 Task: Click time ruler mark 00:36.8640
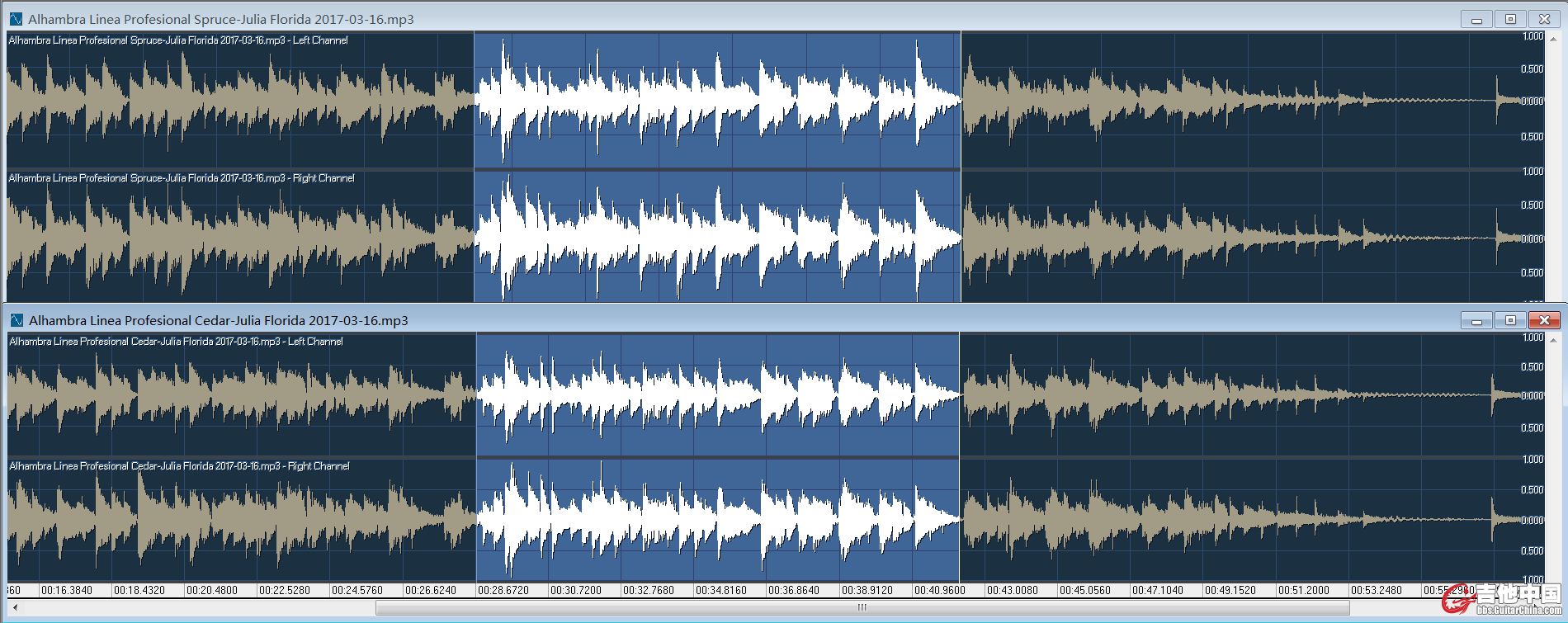[794, 591]
